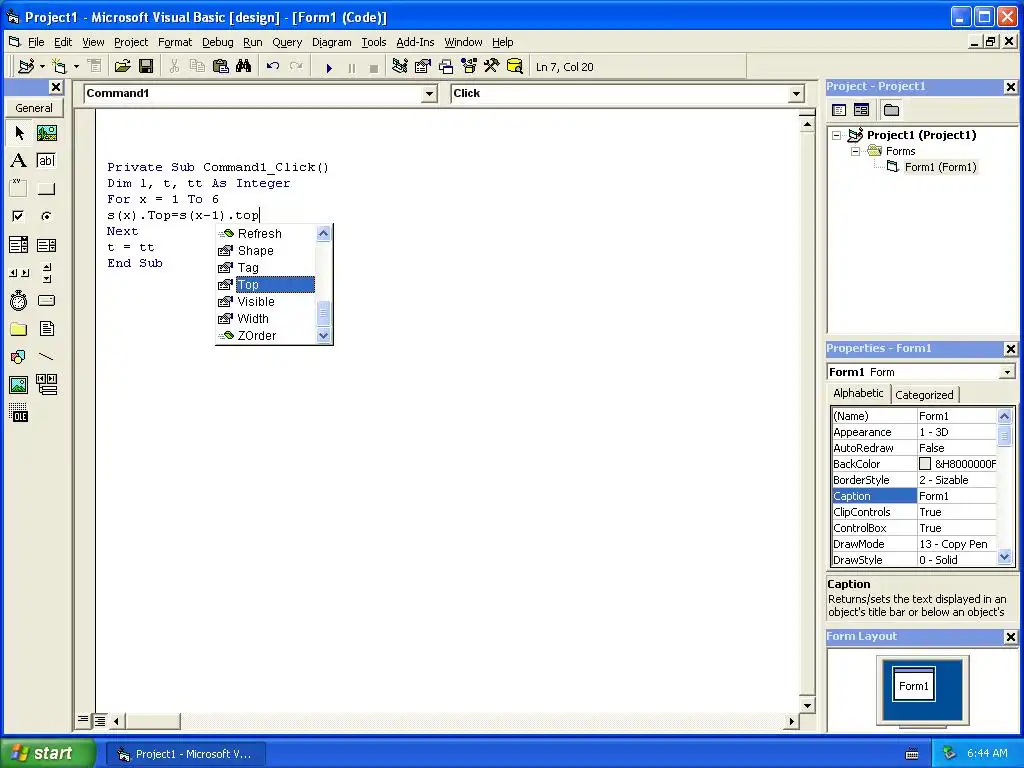Click the Properties Window toolbar icon
Image resolution: width=1024 pixels, height=768 pixels.
coord(423,67)
